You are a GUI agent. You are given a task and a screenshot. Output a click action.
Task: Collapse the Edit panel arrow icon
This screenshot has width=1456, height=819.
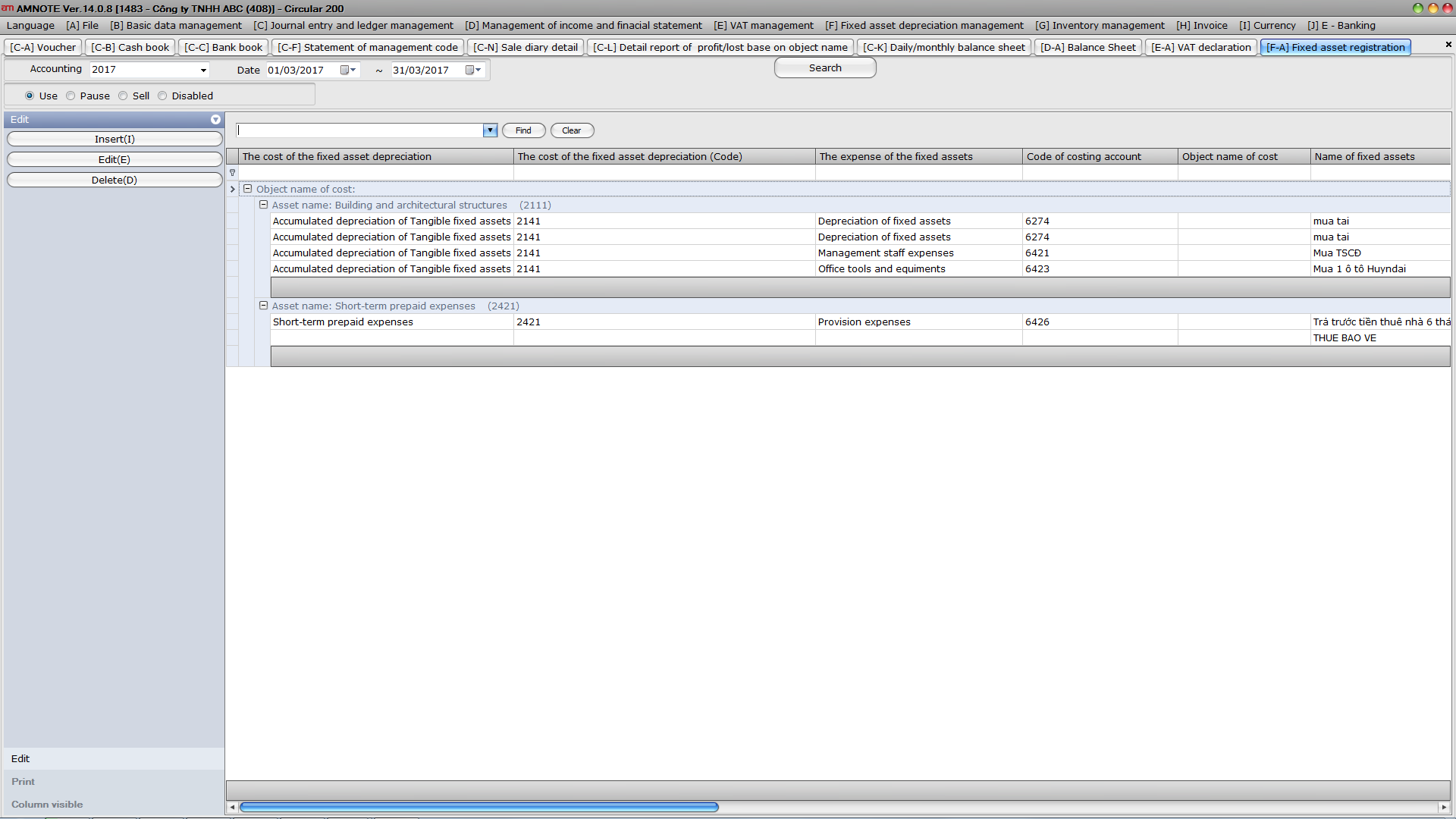pyautogui.click(x=215, y=120)
